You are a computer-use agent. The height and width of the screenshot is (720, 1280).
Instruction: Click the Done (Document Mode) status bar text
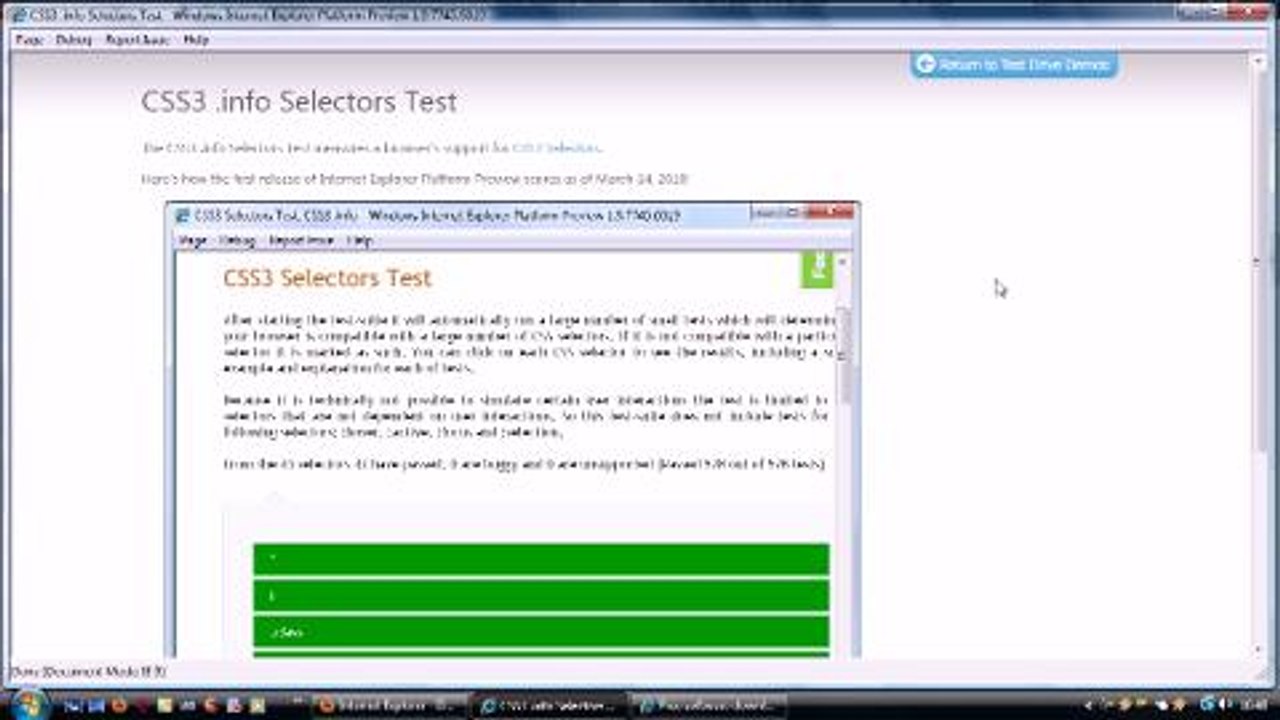click(88, 672)
